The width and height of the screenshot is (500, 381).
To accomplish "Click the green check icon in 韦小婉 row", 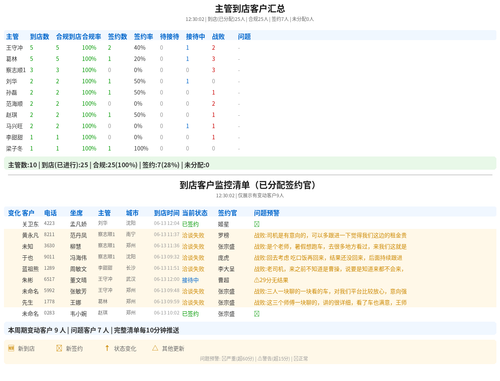I will [257, 314].
